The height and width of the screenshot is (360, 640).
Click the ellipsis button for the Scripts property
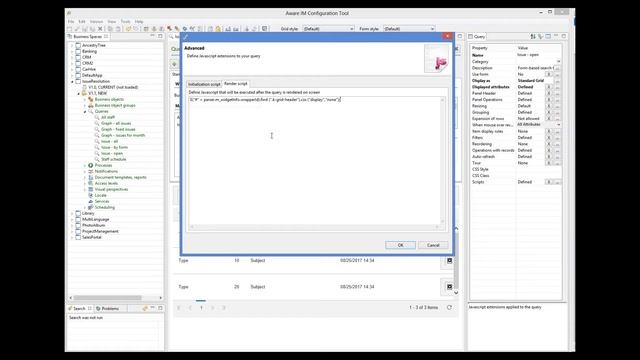point(558,182)
